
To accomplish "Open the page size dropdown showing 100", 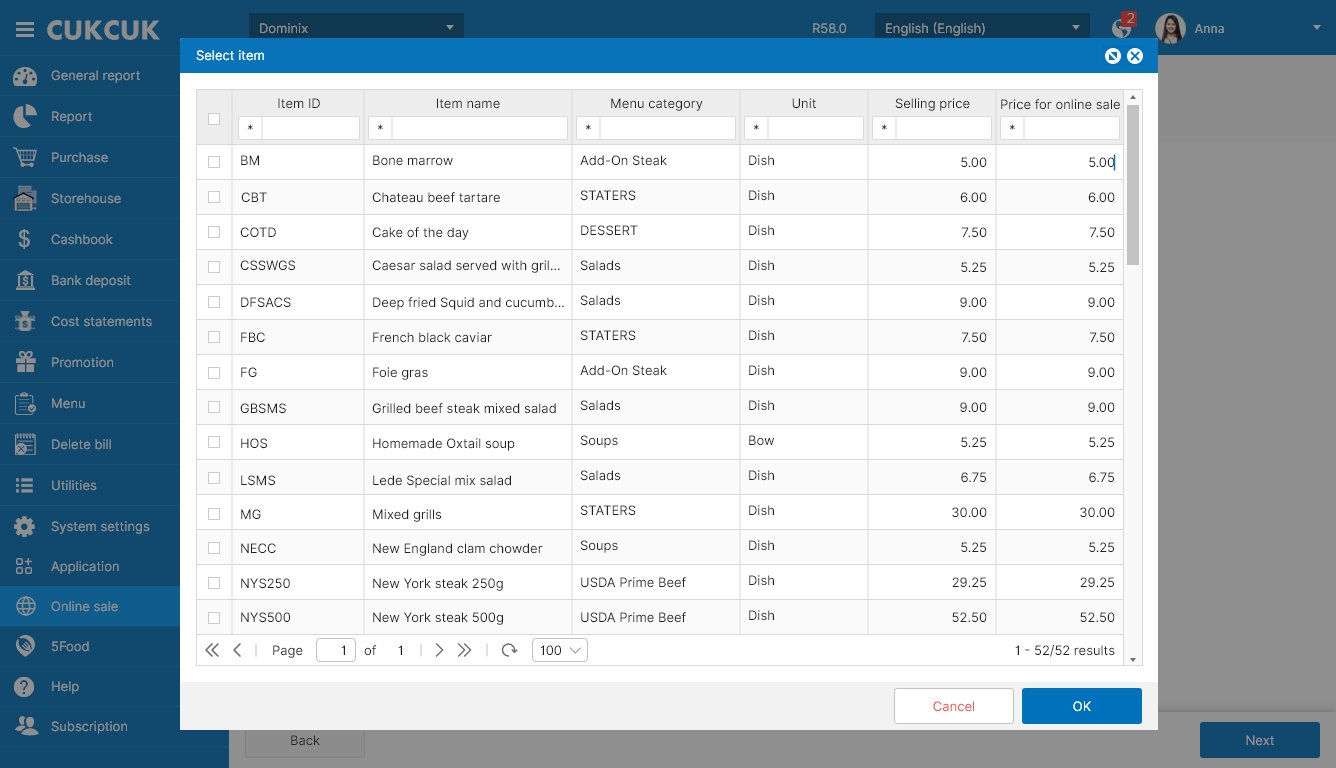I will pyautogui.click(x=560, y=650).
